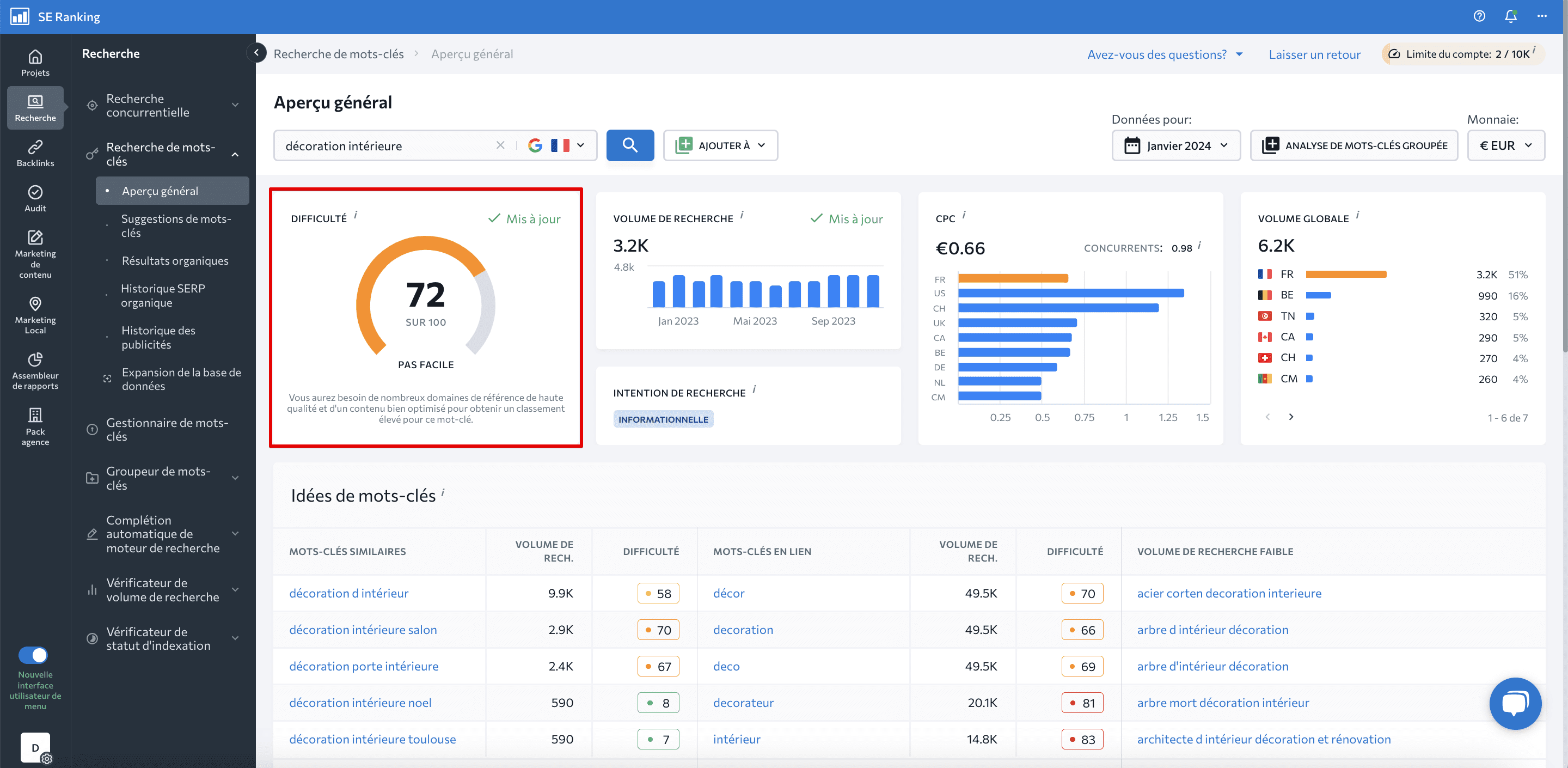The height and width of the screenshot is (768, 1568).
Task: Open the three-dot more menu
Action: tap(1542, 16)
